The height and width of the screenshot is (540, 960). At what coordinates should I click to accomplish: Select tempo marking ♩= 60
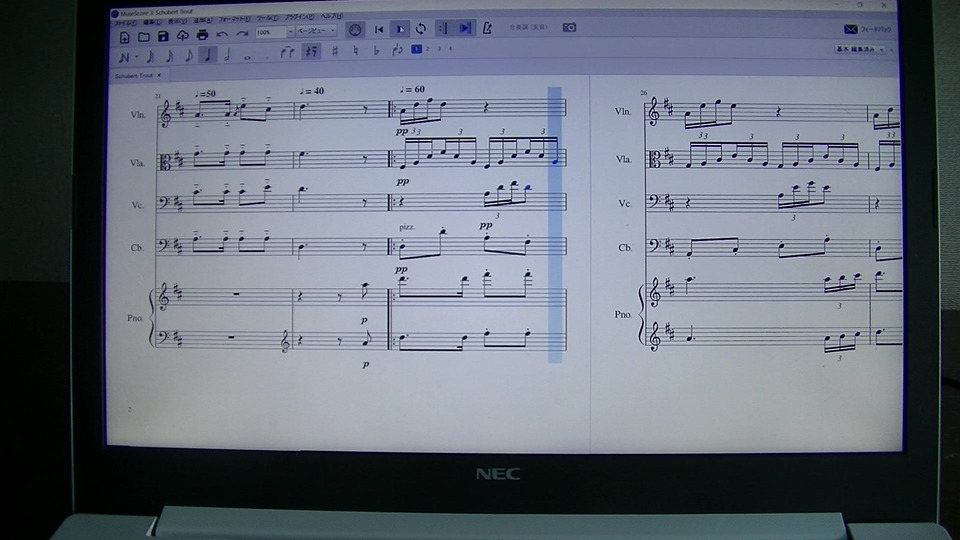point(412,89)
